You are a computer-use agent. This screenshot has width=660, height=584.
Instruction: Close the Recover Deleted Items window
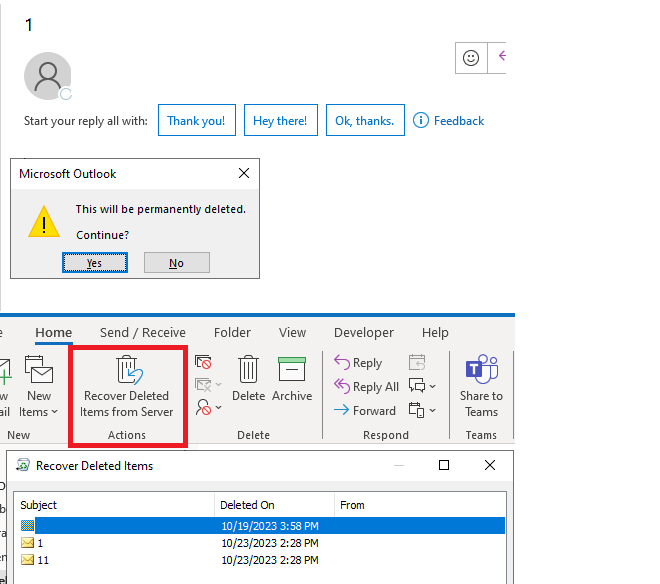click(490, 465)
